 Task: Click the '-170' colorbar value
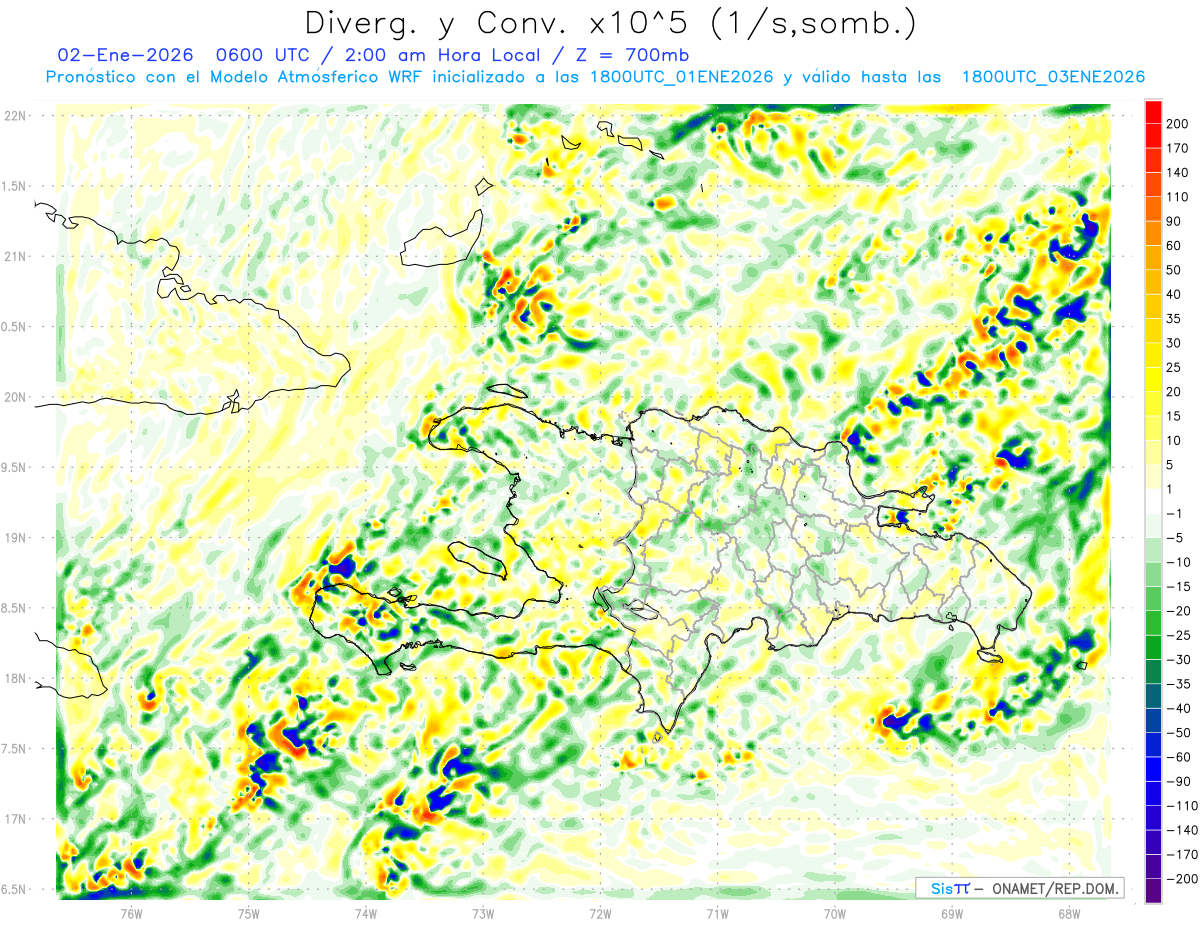pyautogui.click(x=1181, y=855)
